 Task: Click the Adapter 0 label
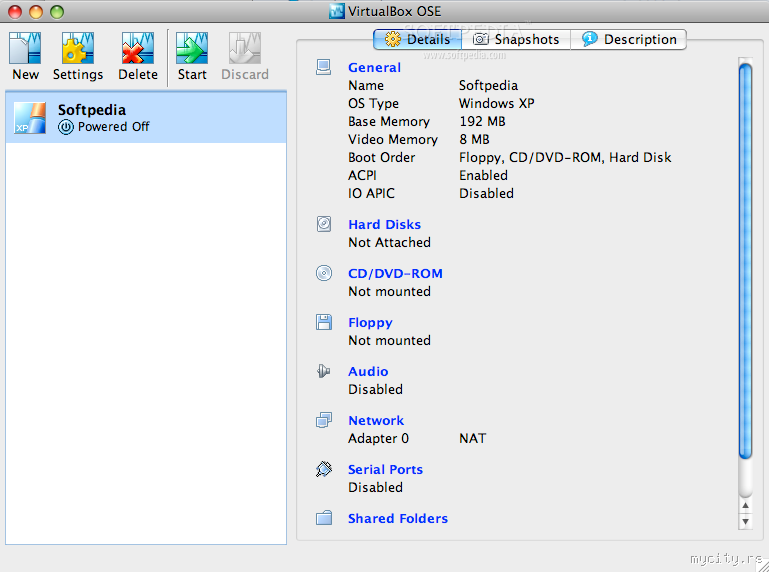[x=378, y=439]
